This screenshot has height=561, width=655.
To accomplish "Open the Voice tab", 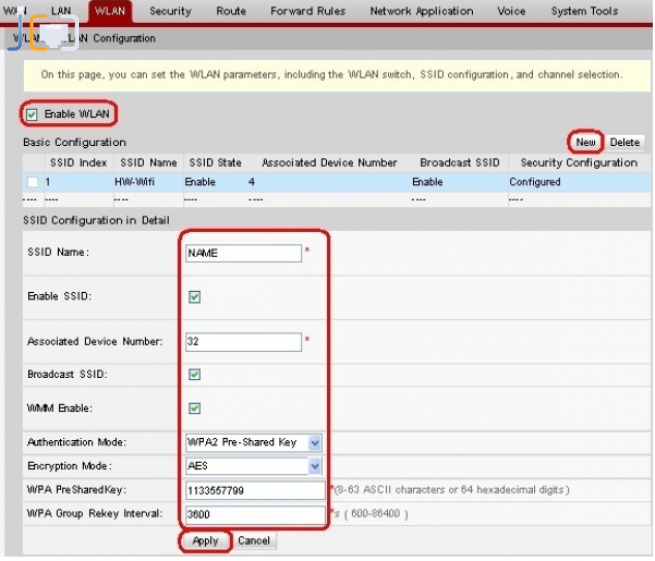I will pyautogui.click(x=511, y=11).
